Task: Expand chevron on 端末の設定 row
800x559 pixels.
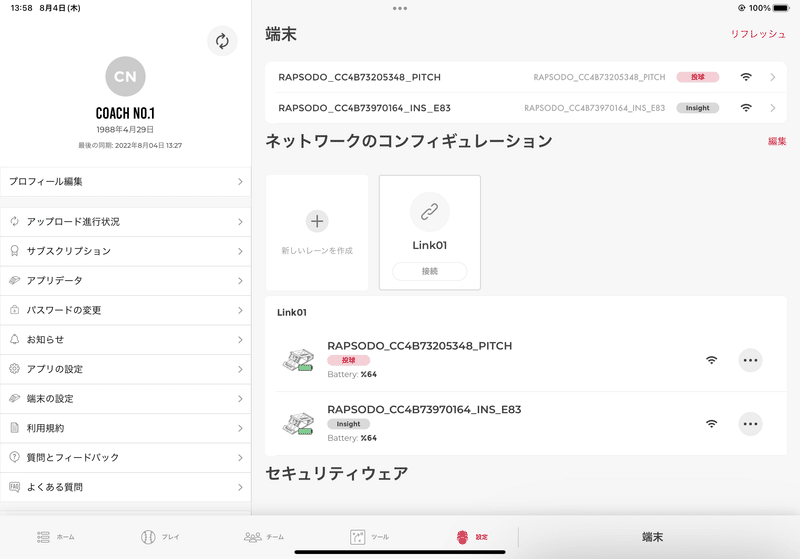Action: click(240, 399)
